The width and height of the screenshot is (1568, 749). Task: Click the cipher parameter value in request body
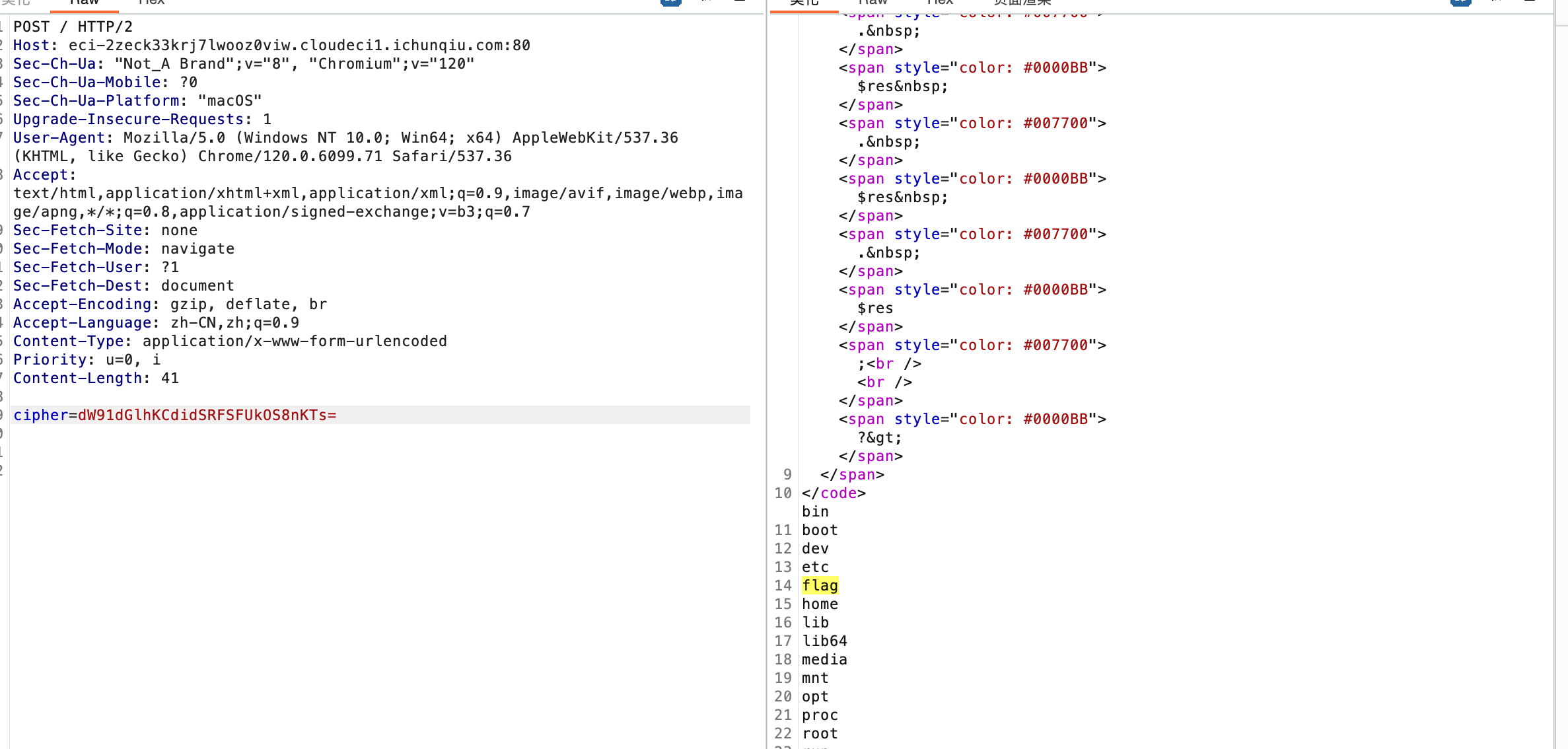pos(207,415)
